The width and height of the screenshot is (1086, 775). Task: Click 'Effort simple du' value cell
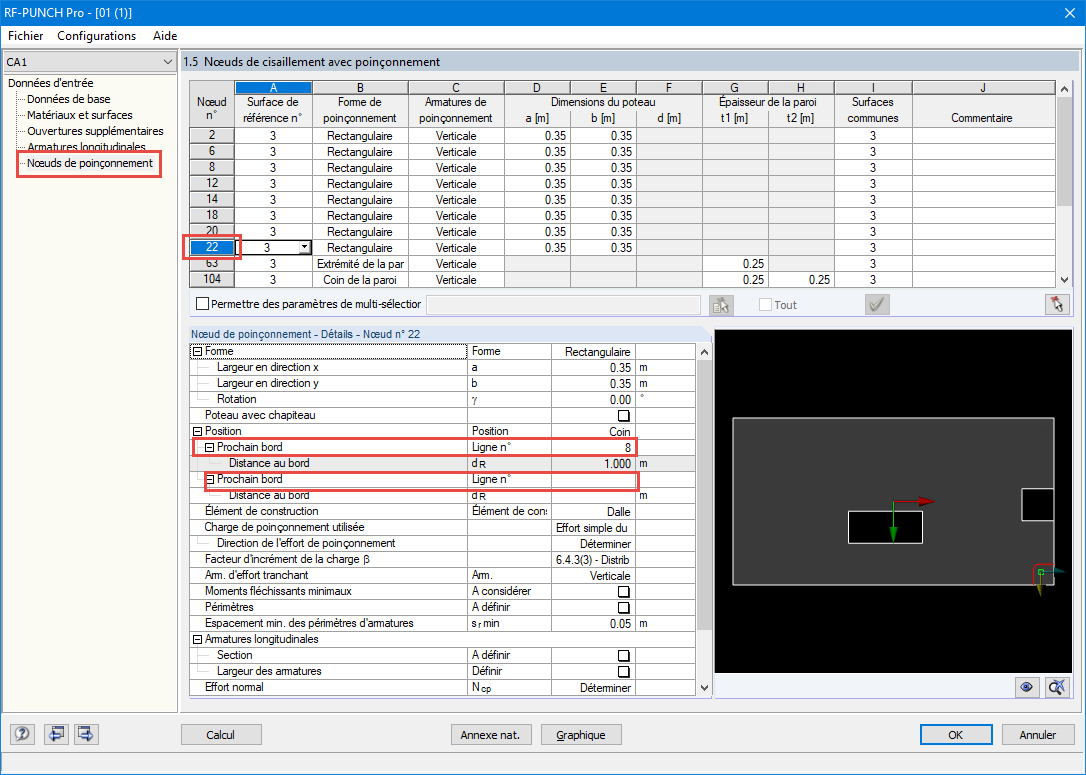tap(594, 528)
